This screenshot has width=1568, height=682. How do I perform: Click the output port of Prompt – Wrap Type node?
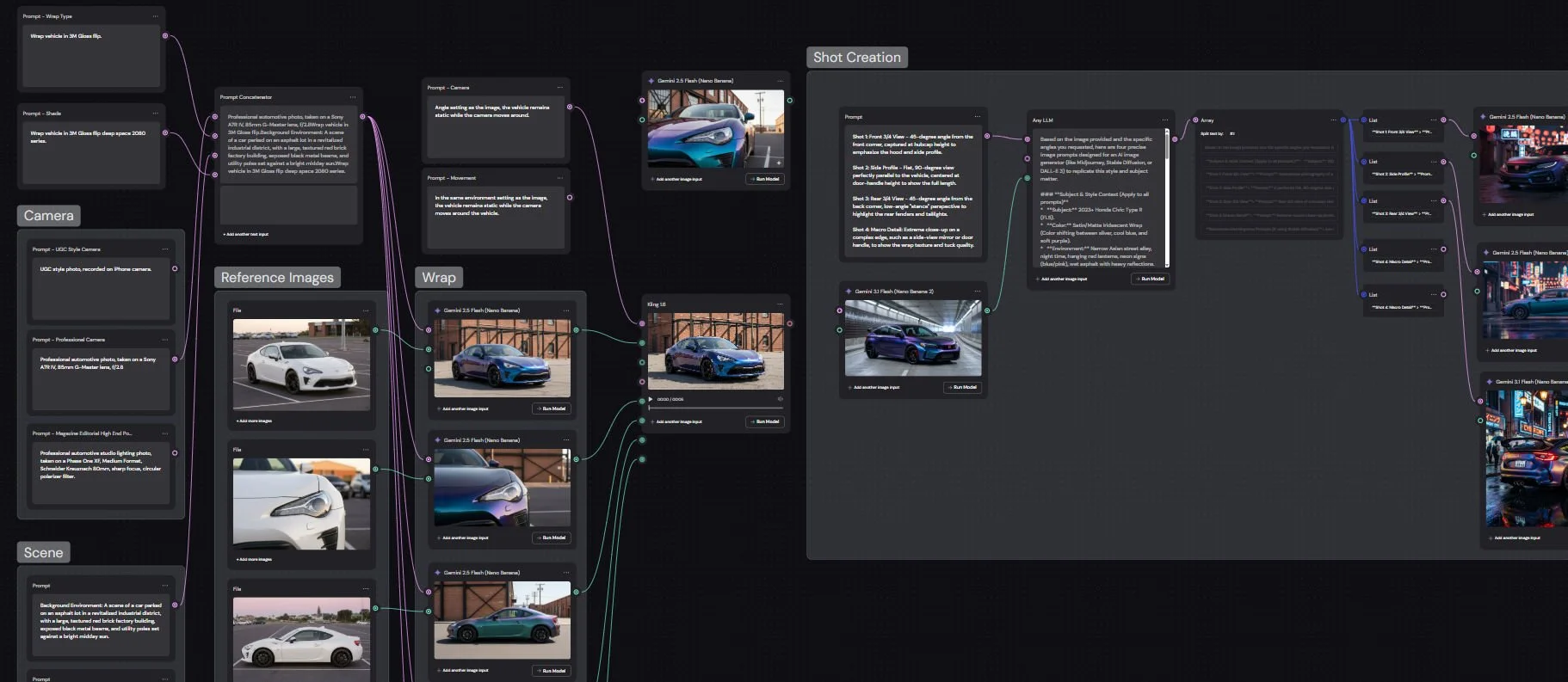point(165,36)
